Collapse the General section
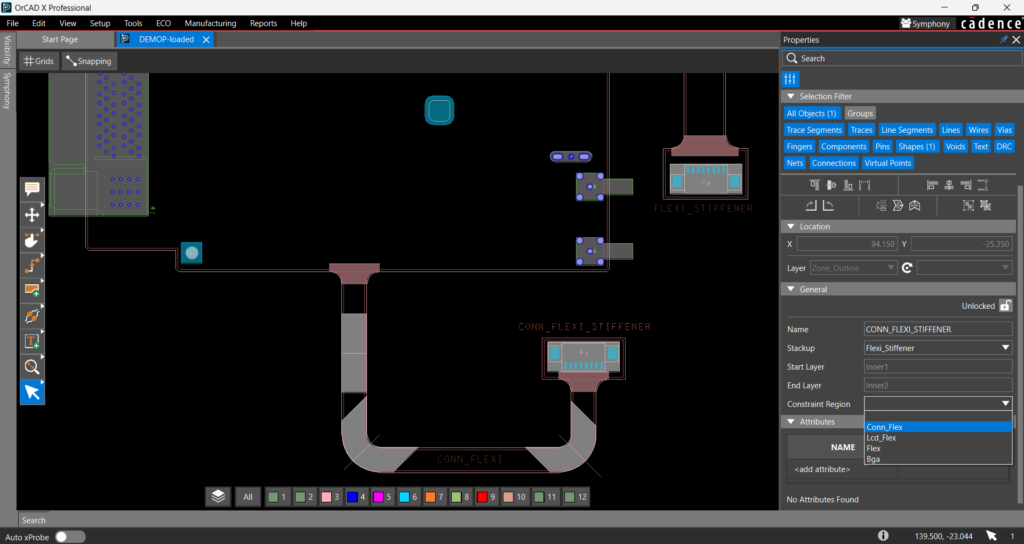This screenshot has width=1024, height=544. [x=791, y=289]
